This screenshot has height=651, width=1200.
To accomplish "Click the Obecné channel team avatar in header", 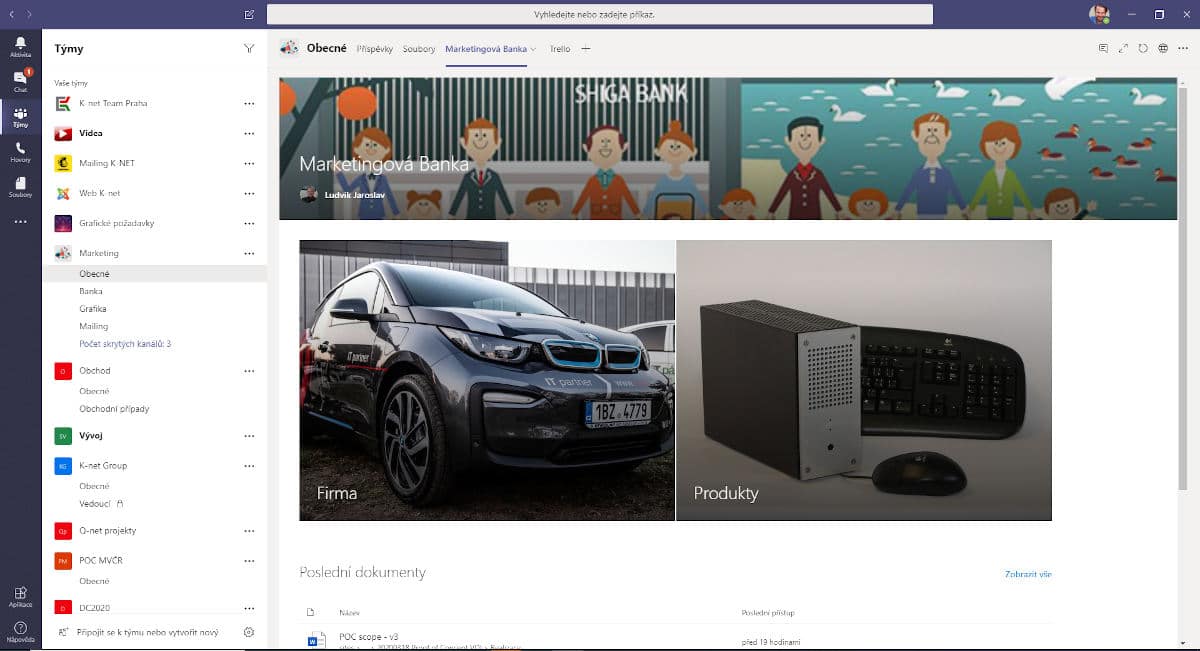I will coord(289,48).
